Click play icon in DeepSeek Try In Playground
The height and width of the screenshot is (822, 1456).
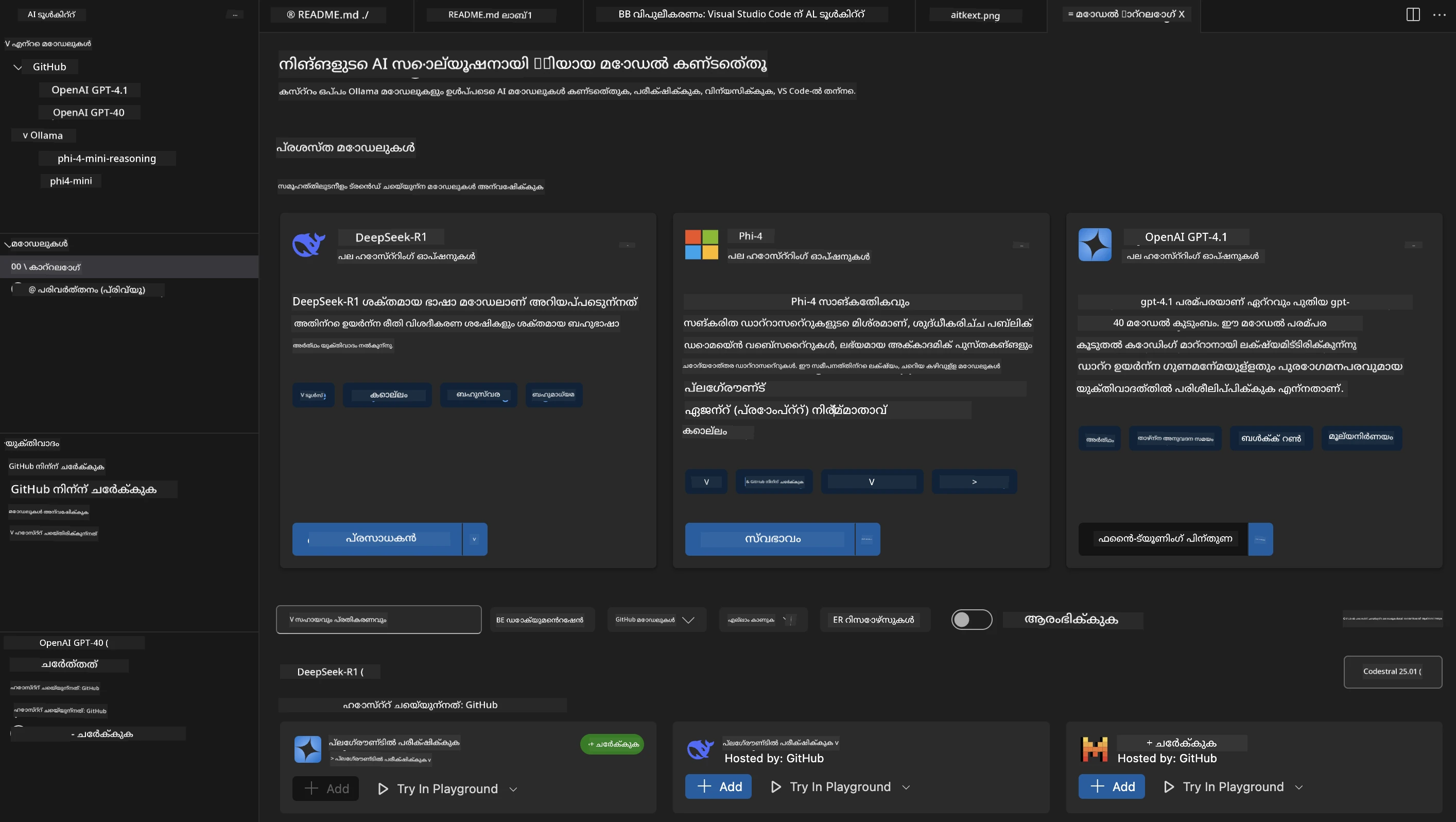776,786
